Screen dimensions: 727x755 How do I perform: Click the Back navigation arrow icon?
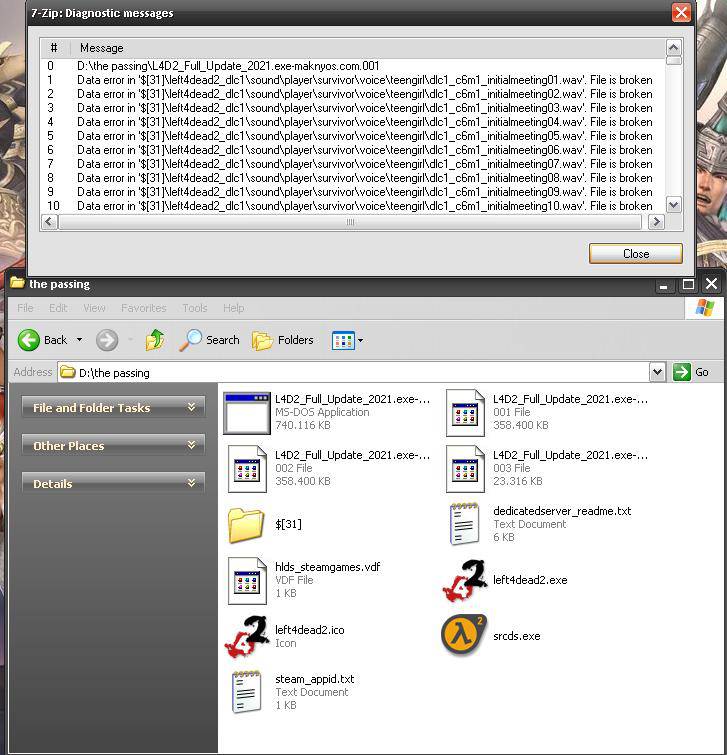29,340
